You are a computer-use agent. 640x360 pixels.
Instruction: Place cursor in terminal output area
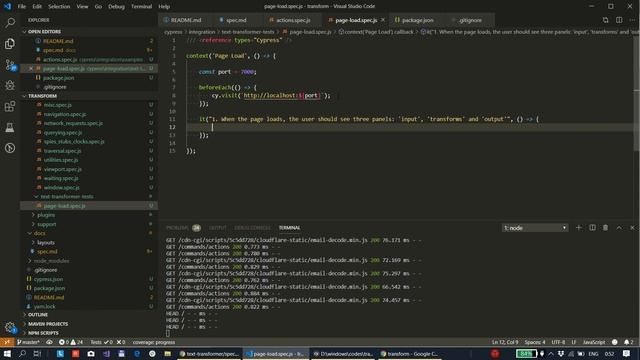pyautogui.click(x=400, y=286)
